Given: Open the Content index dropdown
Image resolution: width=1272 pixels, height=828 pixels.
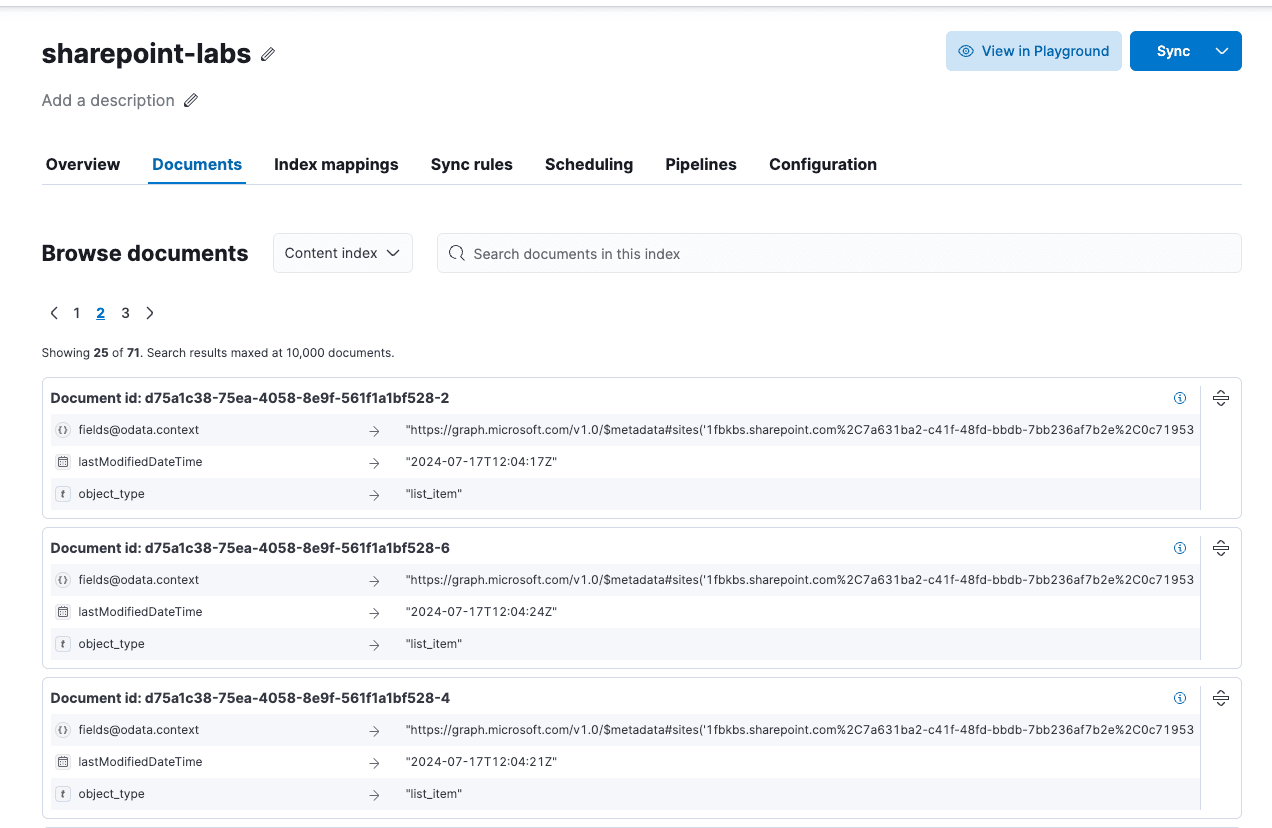Looking at the screenshot, I should (x=342, y=253).
